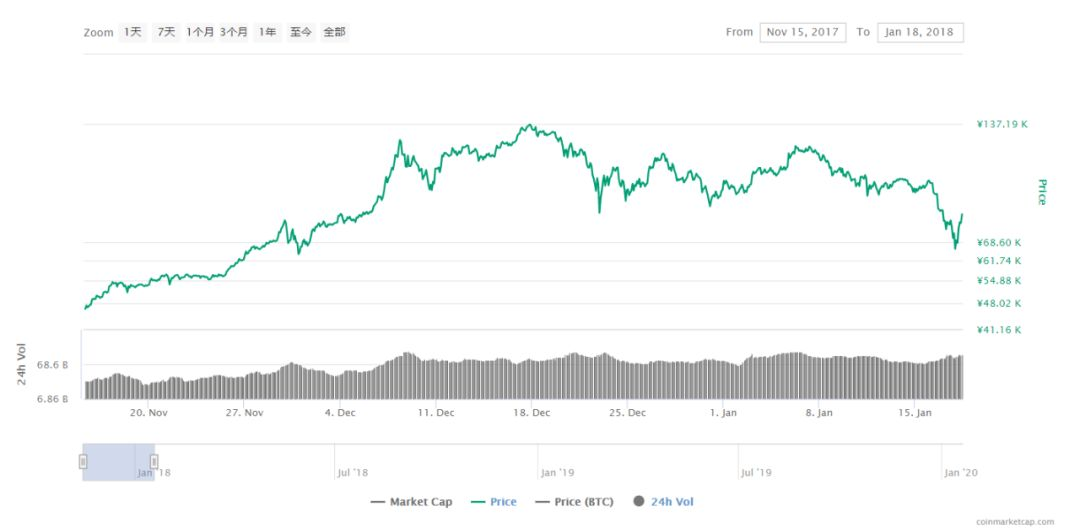Click the From date field Nov 15, 2017
This screenshot has height=528, width=1080.
(x=802, y=32)
